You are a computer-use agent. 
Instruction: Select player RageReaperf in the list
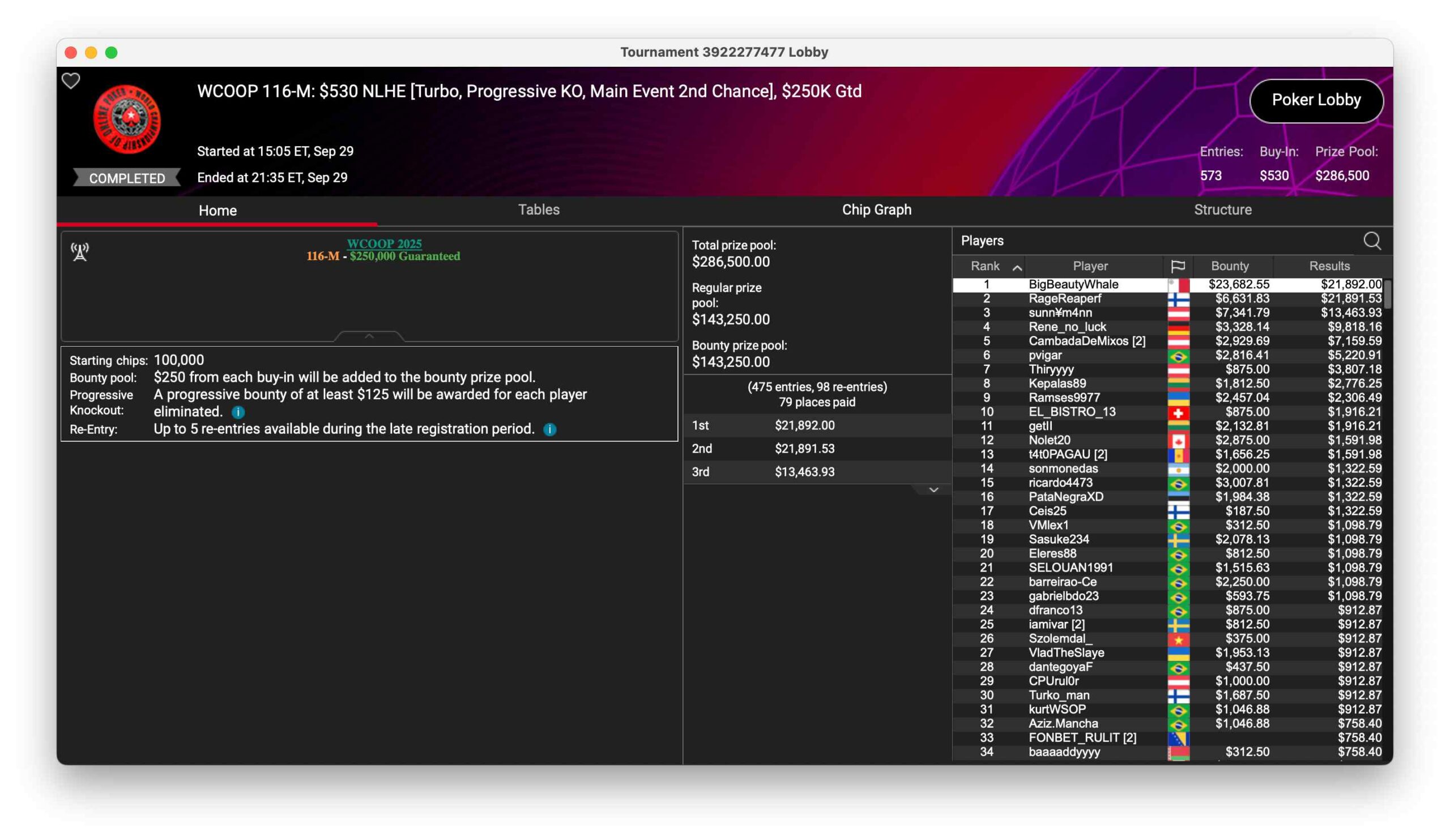coord(1064,299)
